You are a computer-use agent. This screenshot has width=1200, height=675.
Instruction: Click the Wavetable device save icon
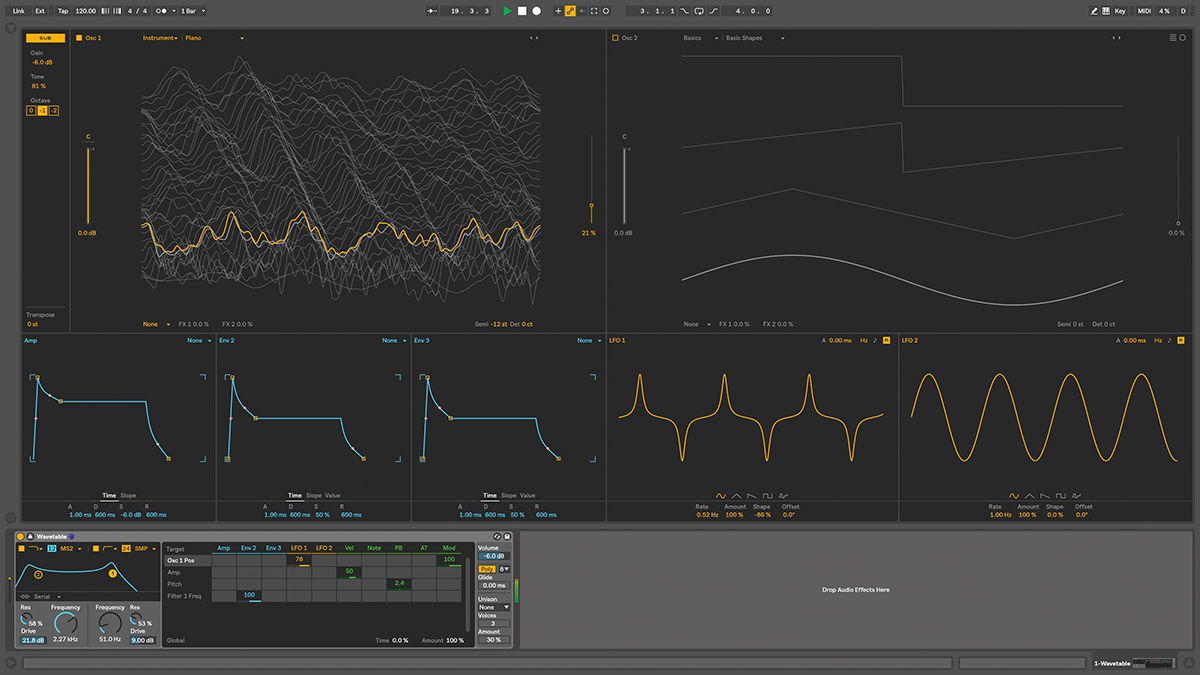coord(508,537)
